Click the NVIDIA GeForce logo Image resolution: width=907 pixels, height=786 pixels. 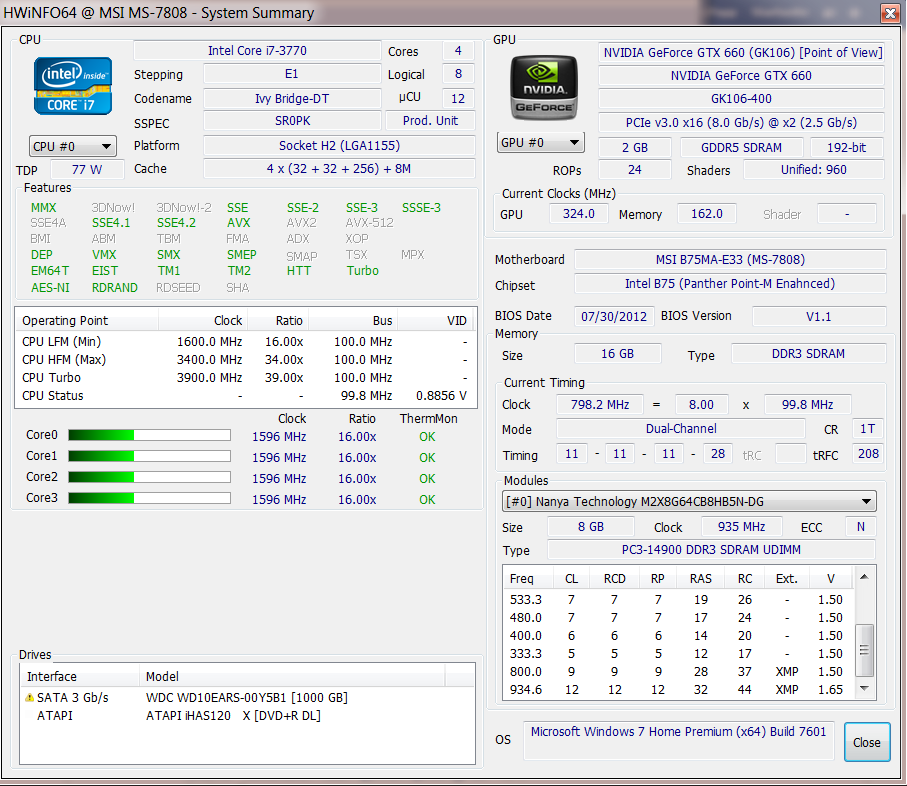coord(543,87)
